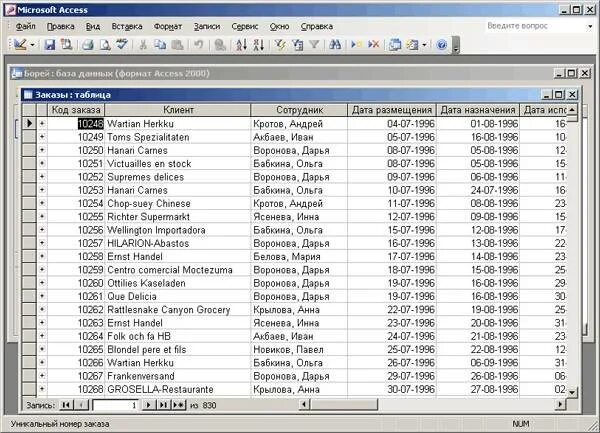Add a New Record from the toolbar

tap(356, 45)
